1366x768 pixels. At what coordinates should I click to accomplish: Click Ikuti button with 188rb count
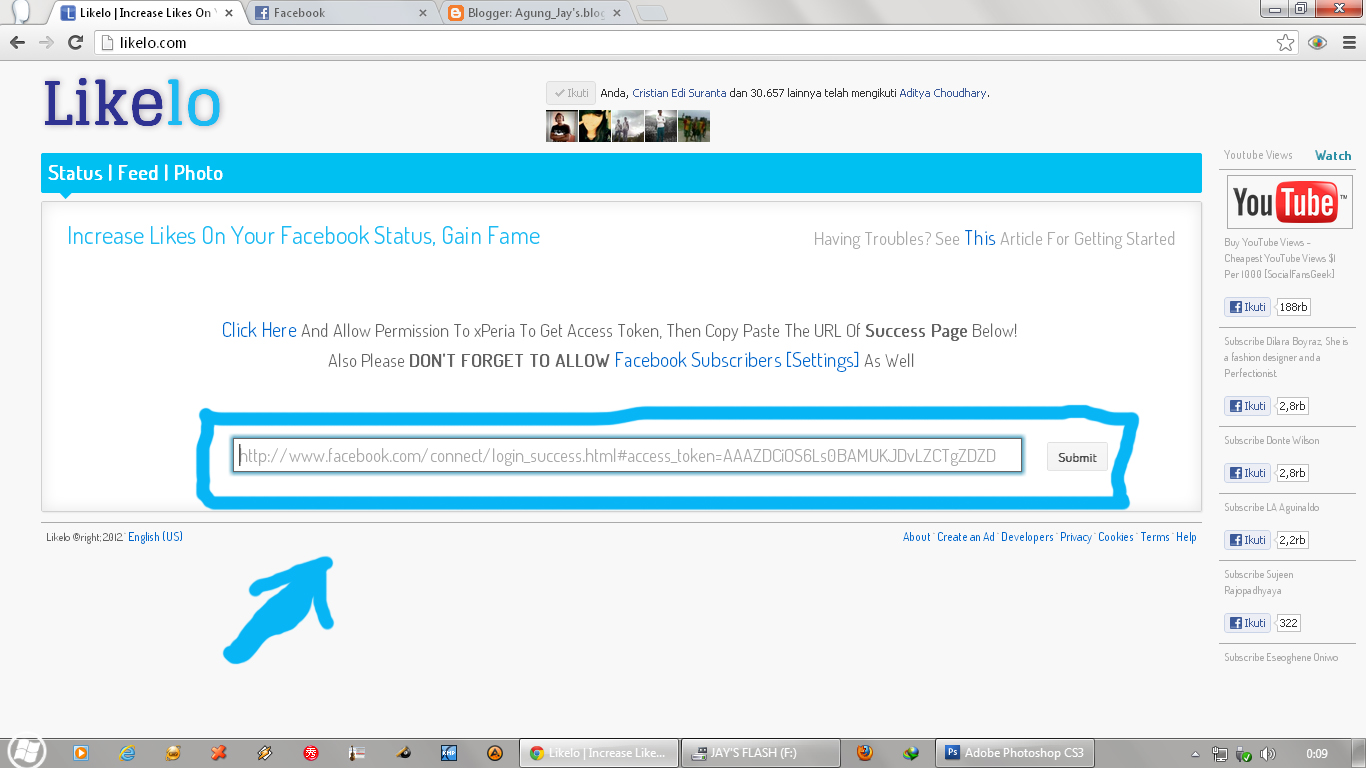tap(1247, 307)
